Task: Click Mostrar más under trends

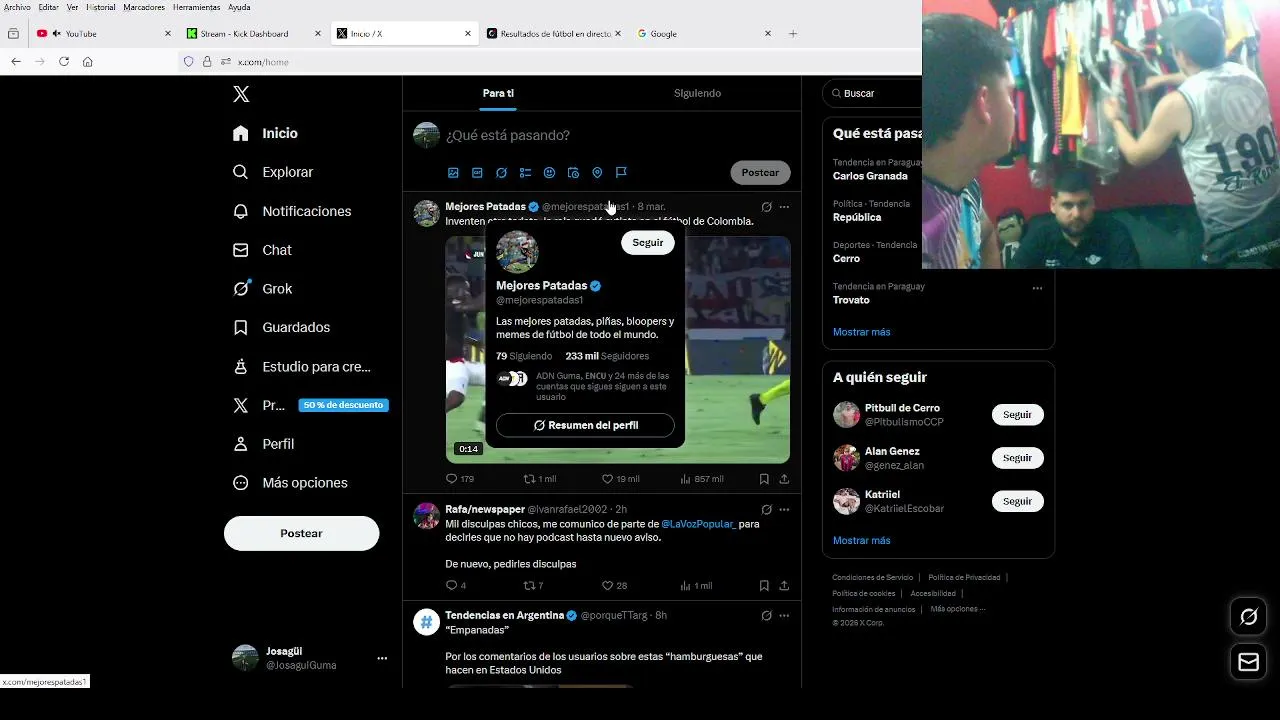Action: [861, 332]
